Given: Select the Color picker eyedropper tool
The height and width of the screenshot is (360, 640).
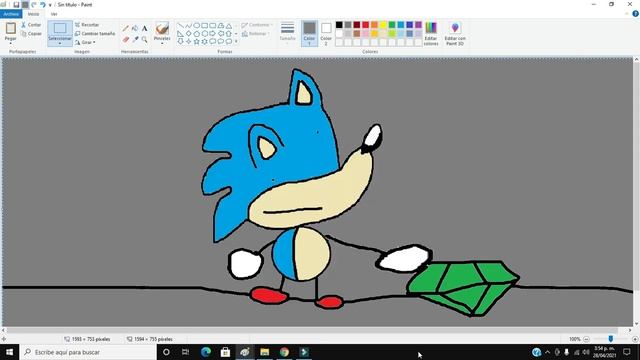Looking at the screenshot, I should coord(135,40).
